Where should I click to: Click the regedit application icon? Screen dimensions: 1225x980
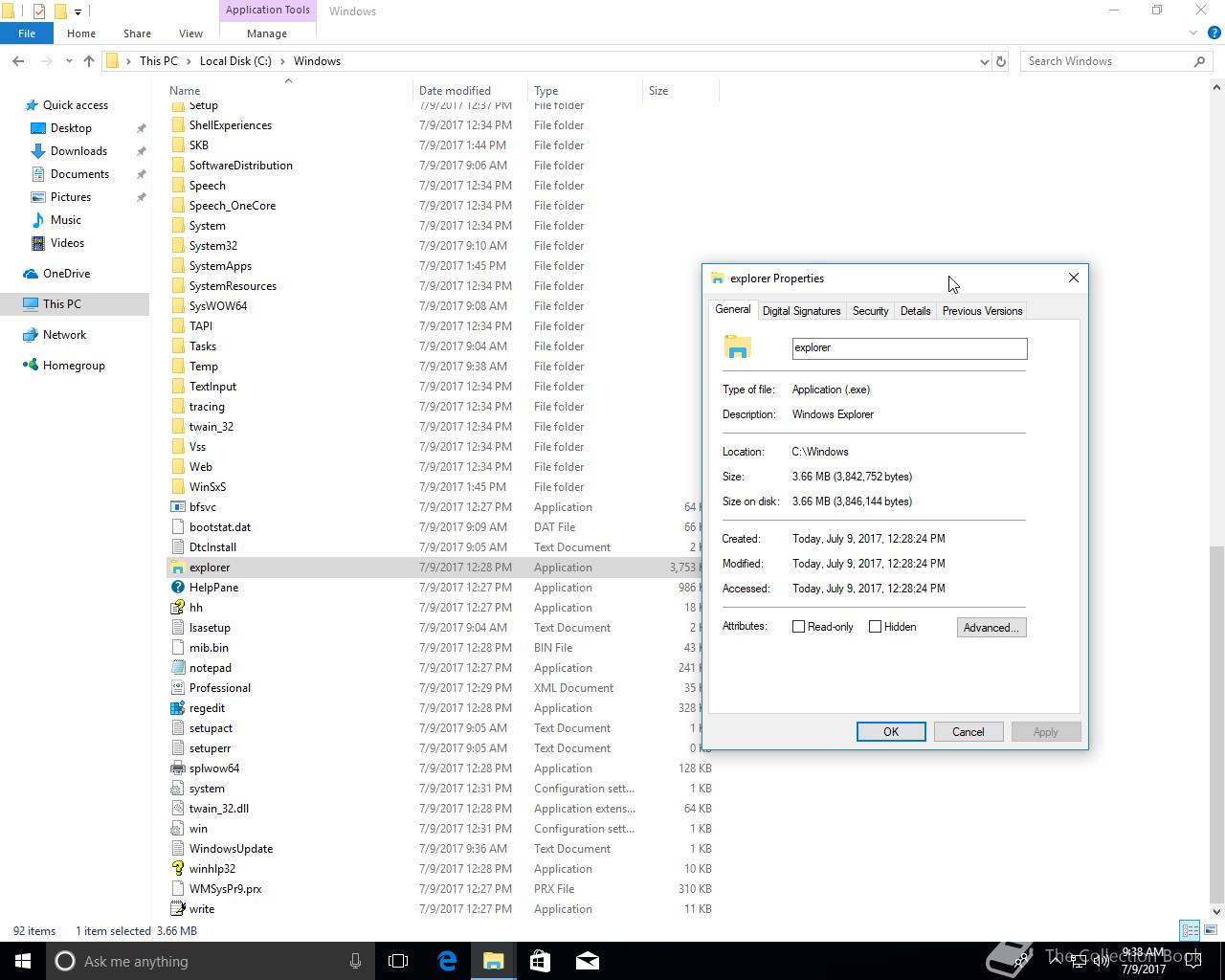177,708
